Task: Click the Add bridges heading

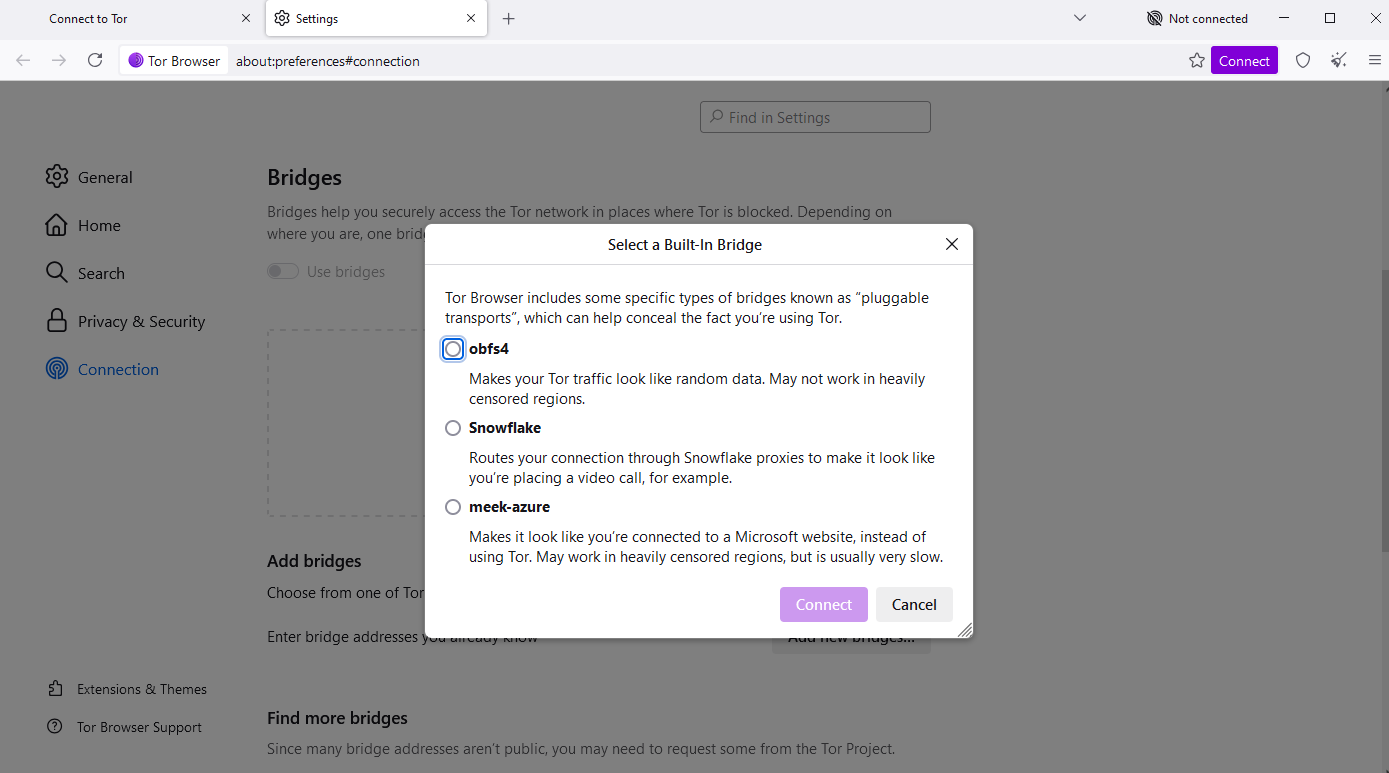Action: [x=314, y=561]
